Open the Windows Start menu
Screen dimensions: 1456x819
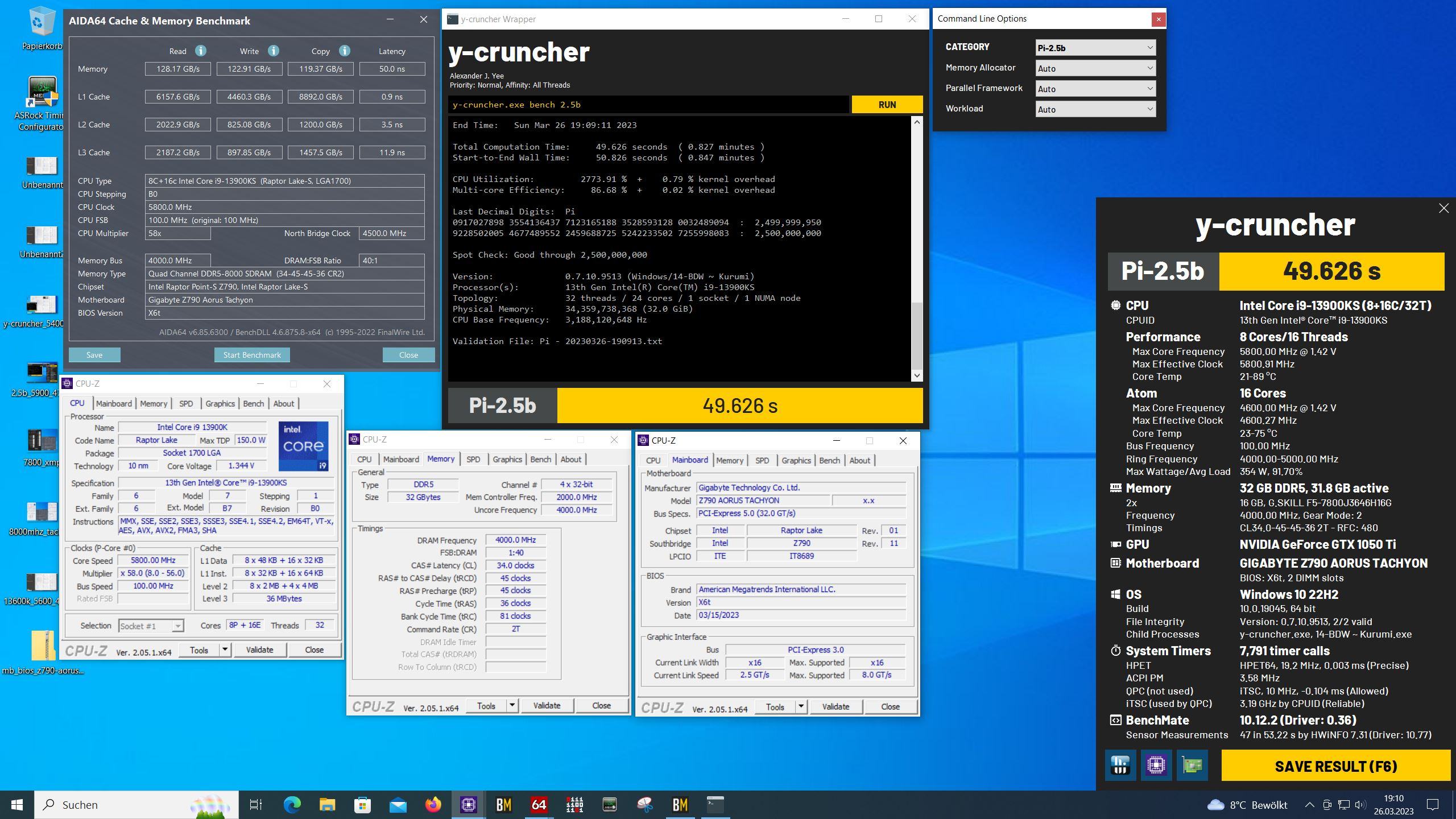pyautogui.click(x=17, y=804)
